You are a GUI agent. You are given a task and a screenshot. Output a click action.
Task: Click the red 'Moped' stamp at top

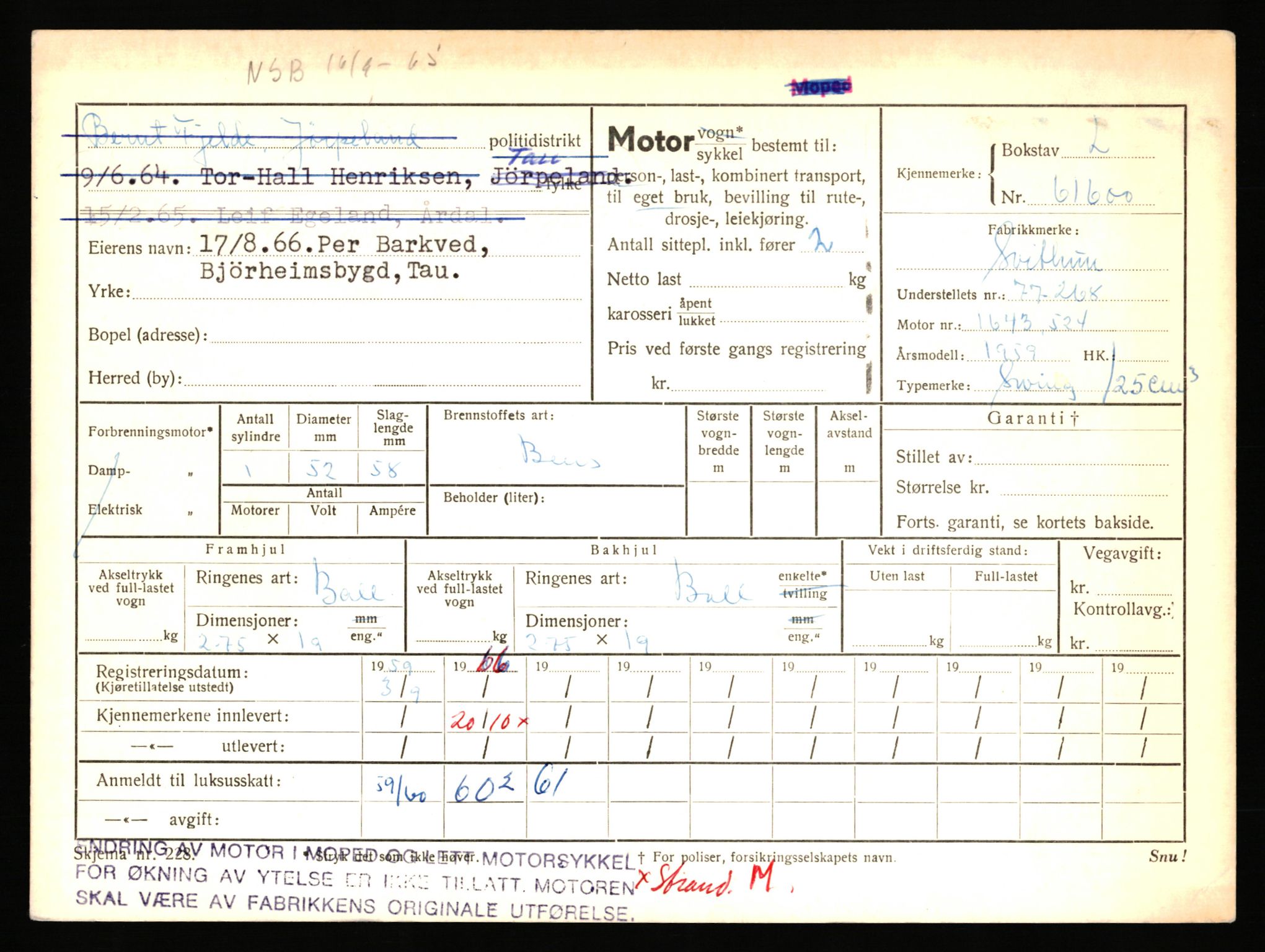(821, 87)
